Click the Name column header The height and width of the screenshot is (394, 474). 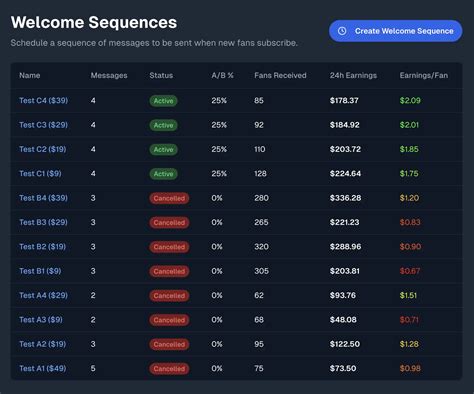tap(30, 75)
